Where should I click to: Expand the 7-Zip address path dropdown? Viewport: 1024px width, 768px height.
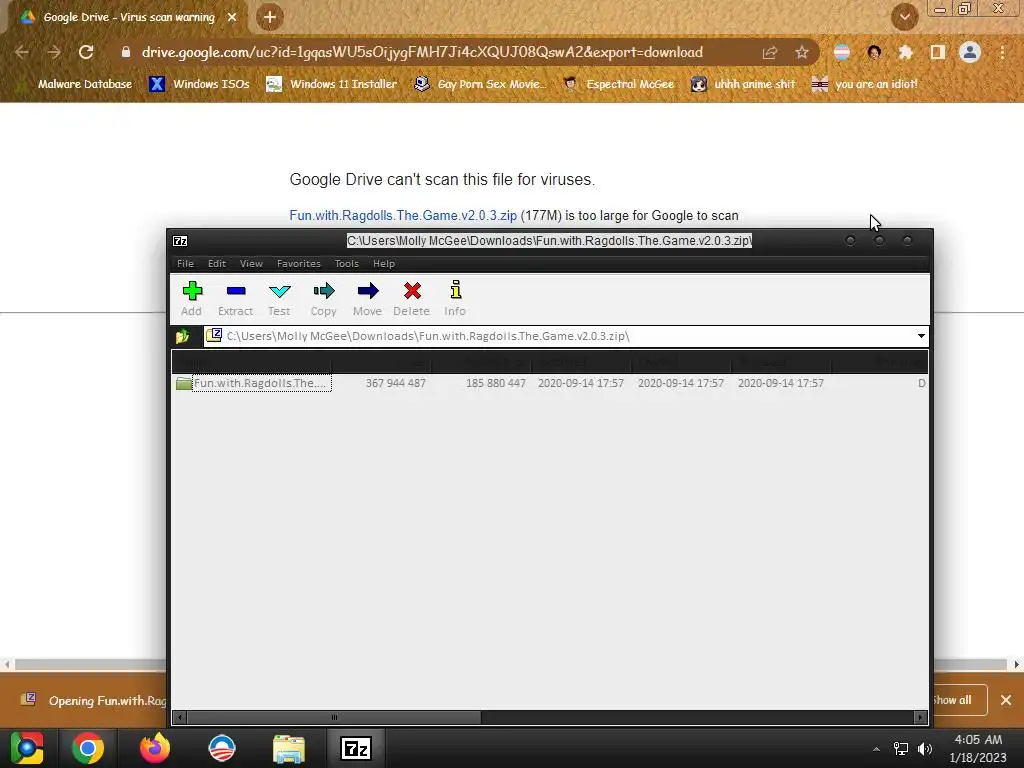921,336
